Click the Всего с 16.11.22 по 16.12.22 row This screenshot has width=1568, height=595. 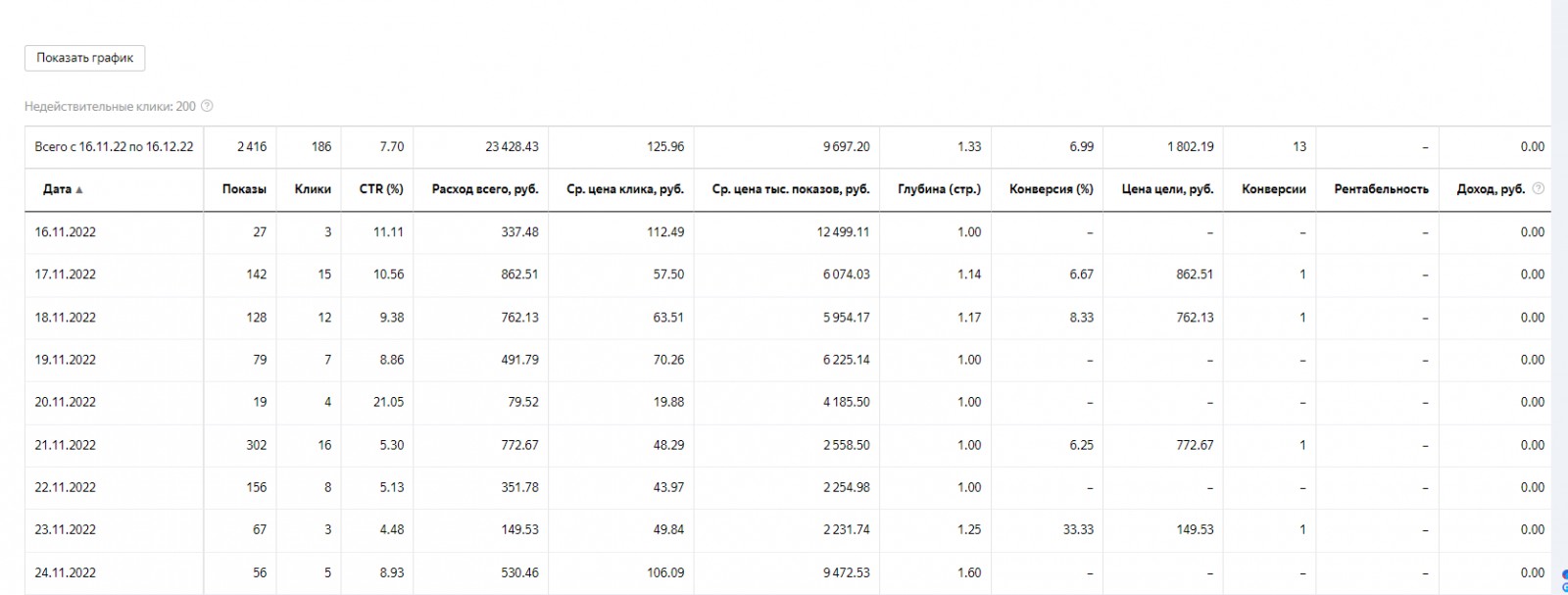pyautogui.click(x=787, y=147)
